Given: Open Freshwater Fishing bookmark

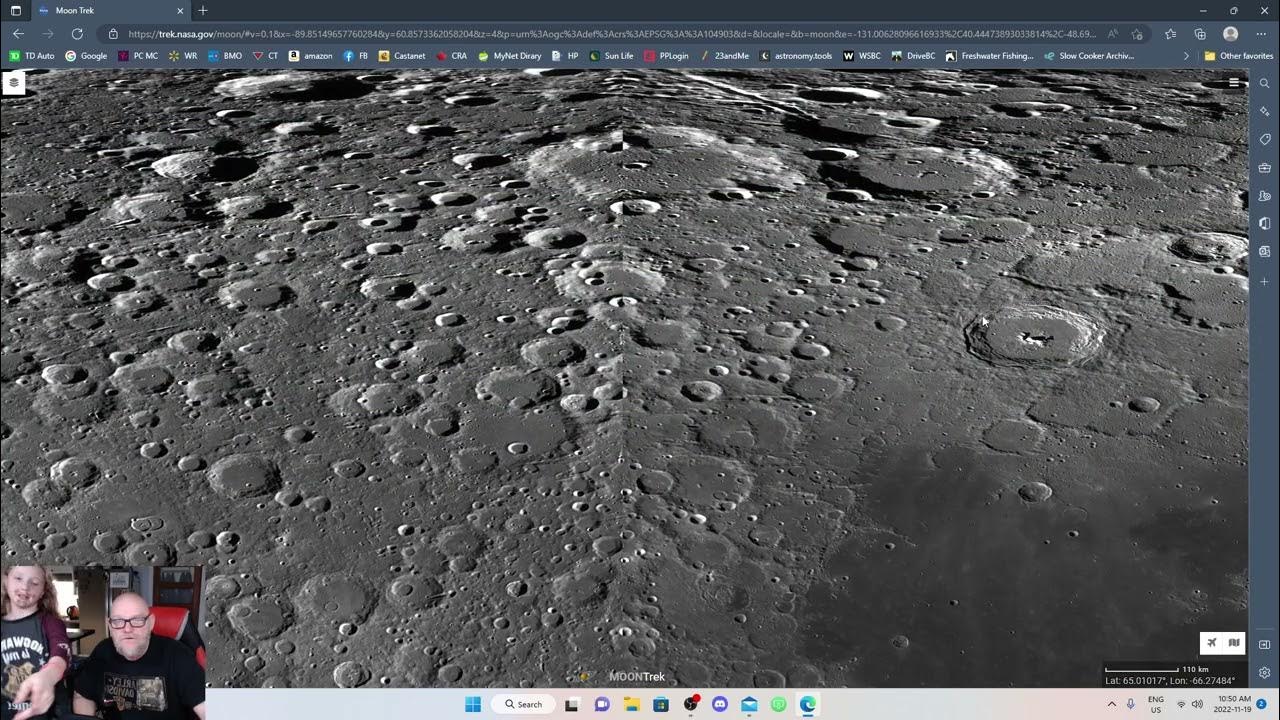Looking at the screenshot, I should [990, 56].
